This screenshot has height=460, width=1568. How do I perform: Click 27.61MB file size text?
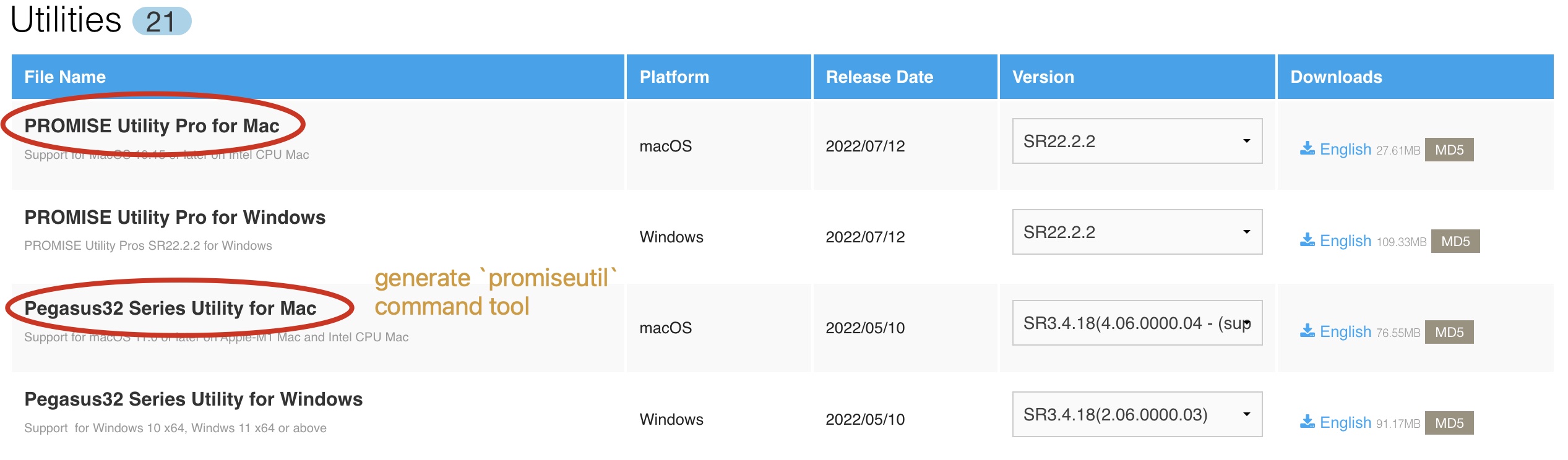pos(1398,150)
